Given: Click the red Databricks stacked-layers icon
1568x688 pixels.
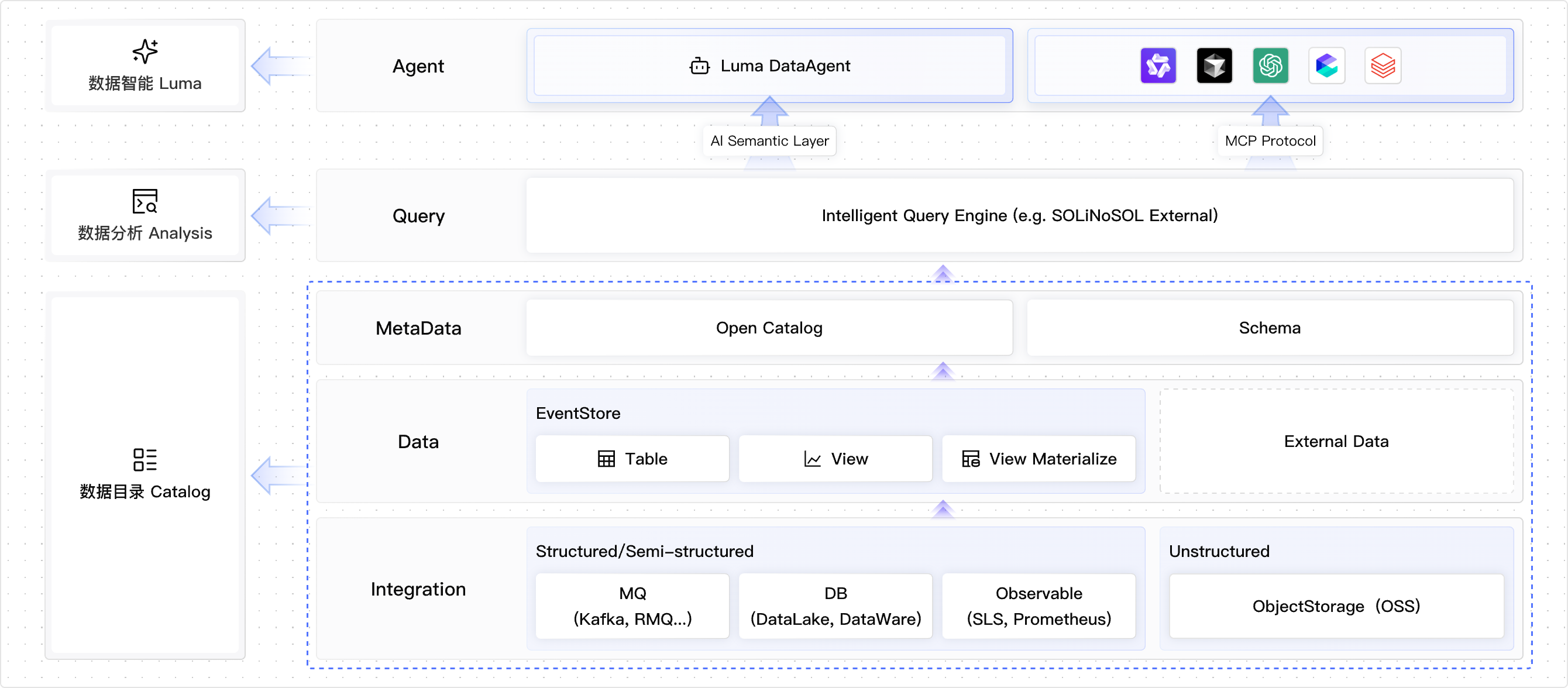Looking at the screenshot, I should pyautogui.click(x=1383, y=66).
